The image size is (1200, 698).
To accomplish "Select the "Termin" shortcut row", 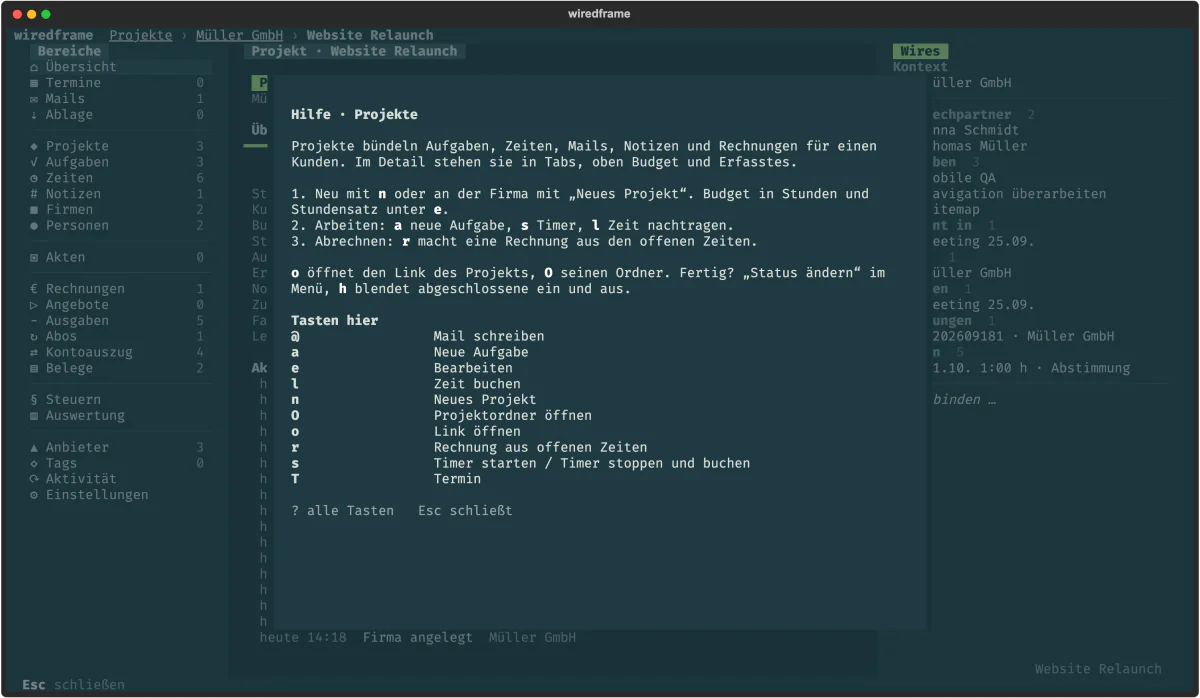I will 386,479.
